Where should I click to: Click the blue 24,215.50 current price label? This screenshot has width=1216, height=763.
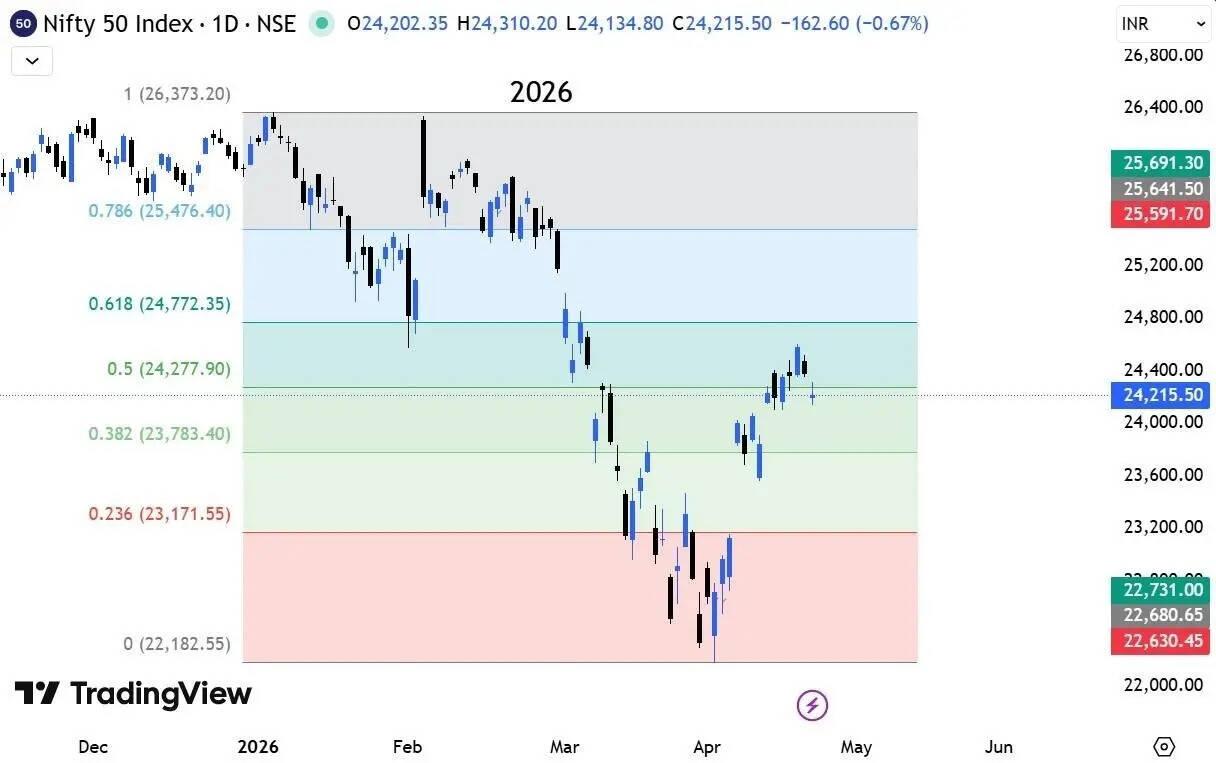coord(1160,395)
